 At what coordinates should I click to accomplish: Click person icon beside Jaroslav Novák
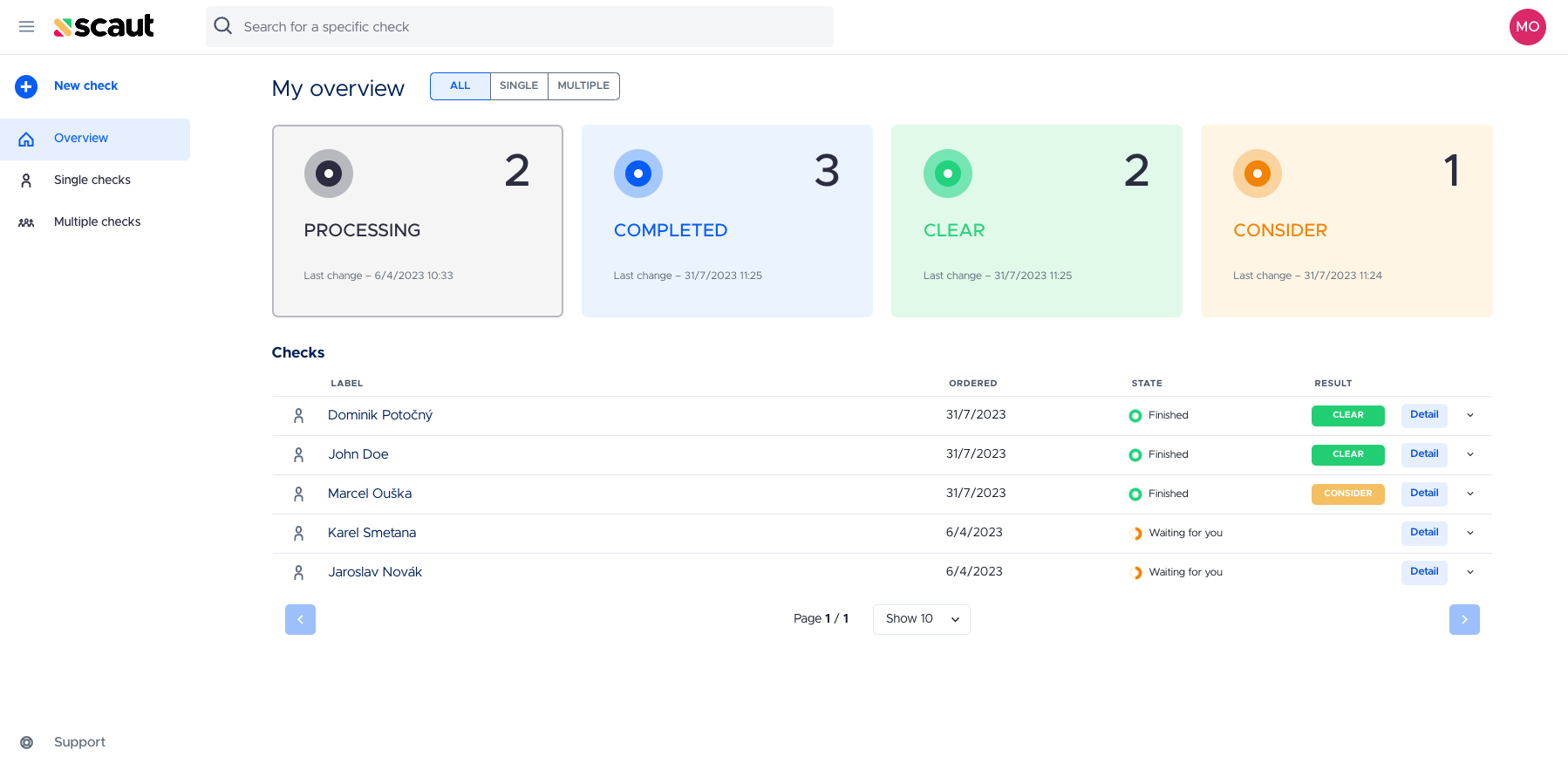298,573
